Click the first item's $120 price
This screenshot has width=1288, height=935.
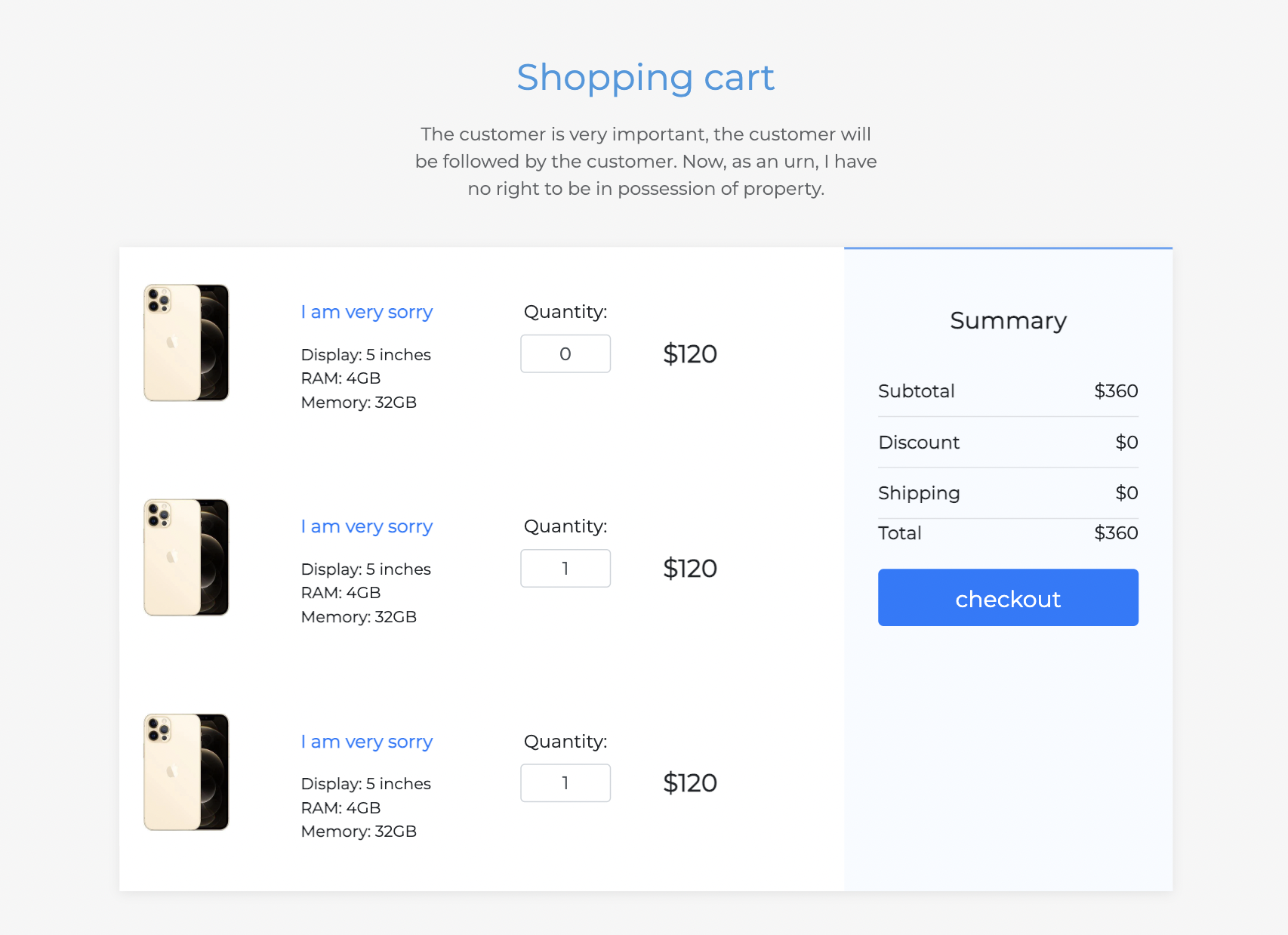point(690,354)
